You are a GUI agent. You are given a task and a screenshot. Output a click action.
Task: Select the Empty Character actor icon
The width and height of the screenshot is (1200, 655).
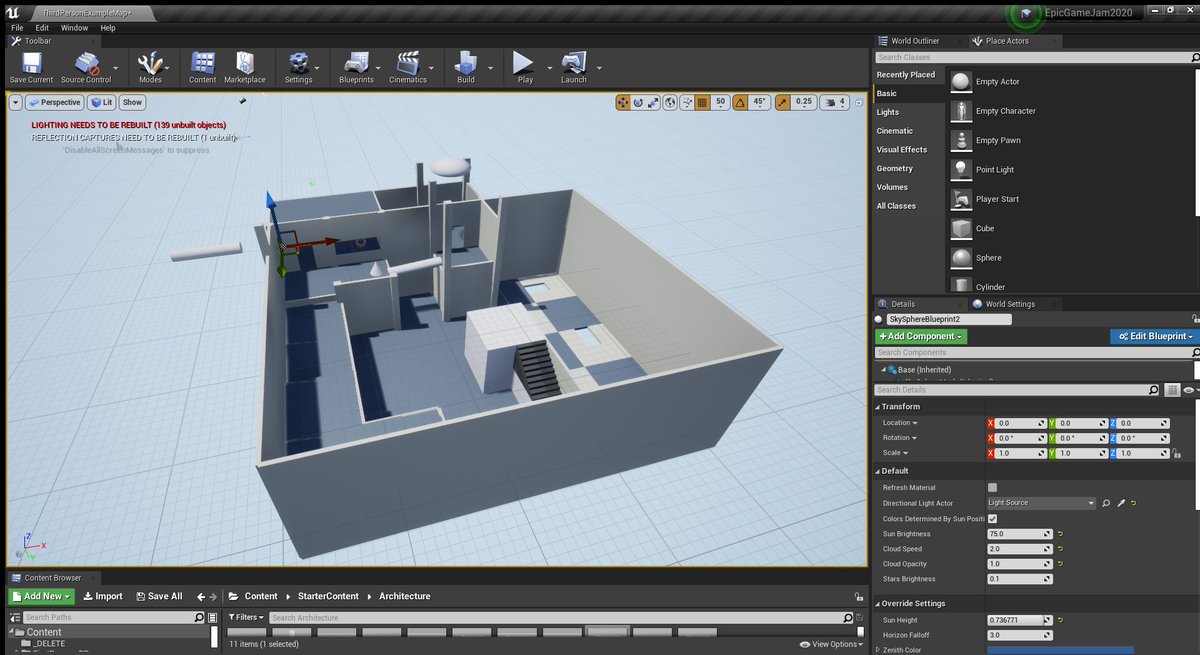coord(961,111)
